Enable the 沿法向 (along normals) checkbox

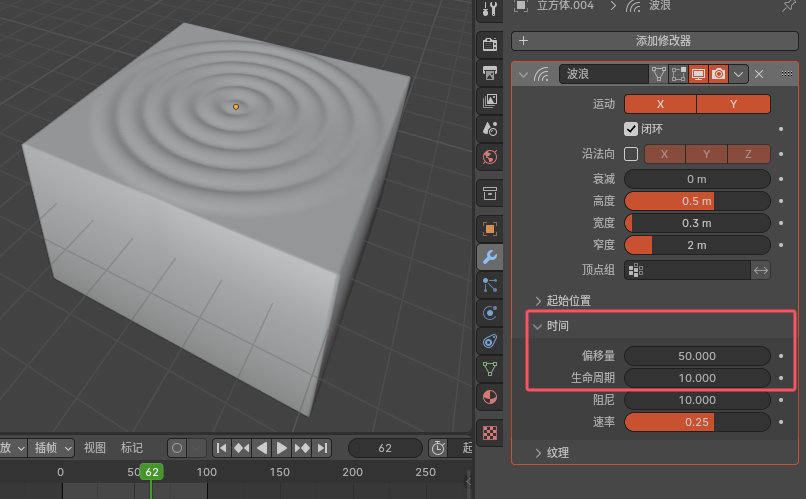pyautogui.click(x=631, y=154)
